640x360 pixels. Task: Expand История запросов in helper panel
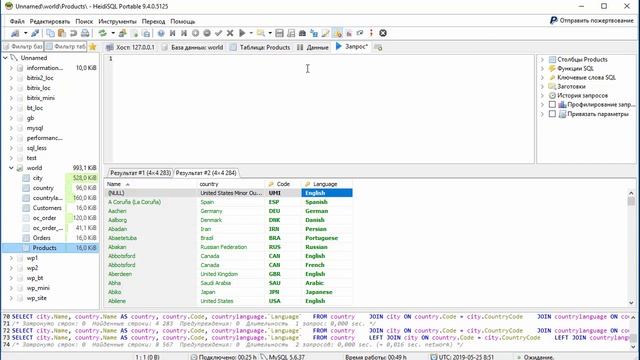point(542,96)
